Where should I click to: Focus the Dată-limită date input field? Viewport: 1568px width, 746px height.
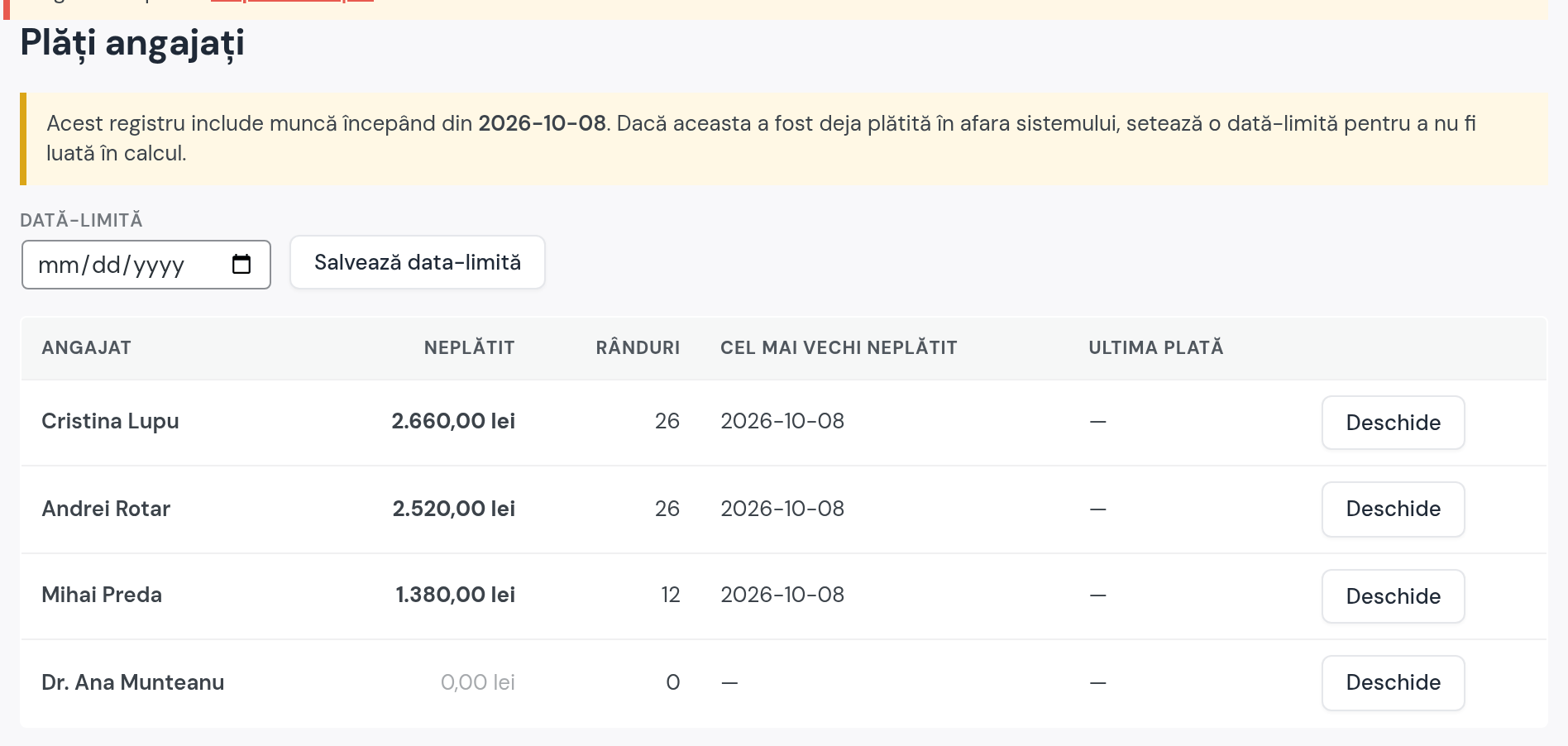[x=146, y=265]
